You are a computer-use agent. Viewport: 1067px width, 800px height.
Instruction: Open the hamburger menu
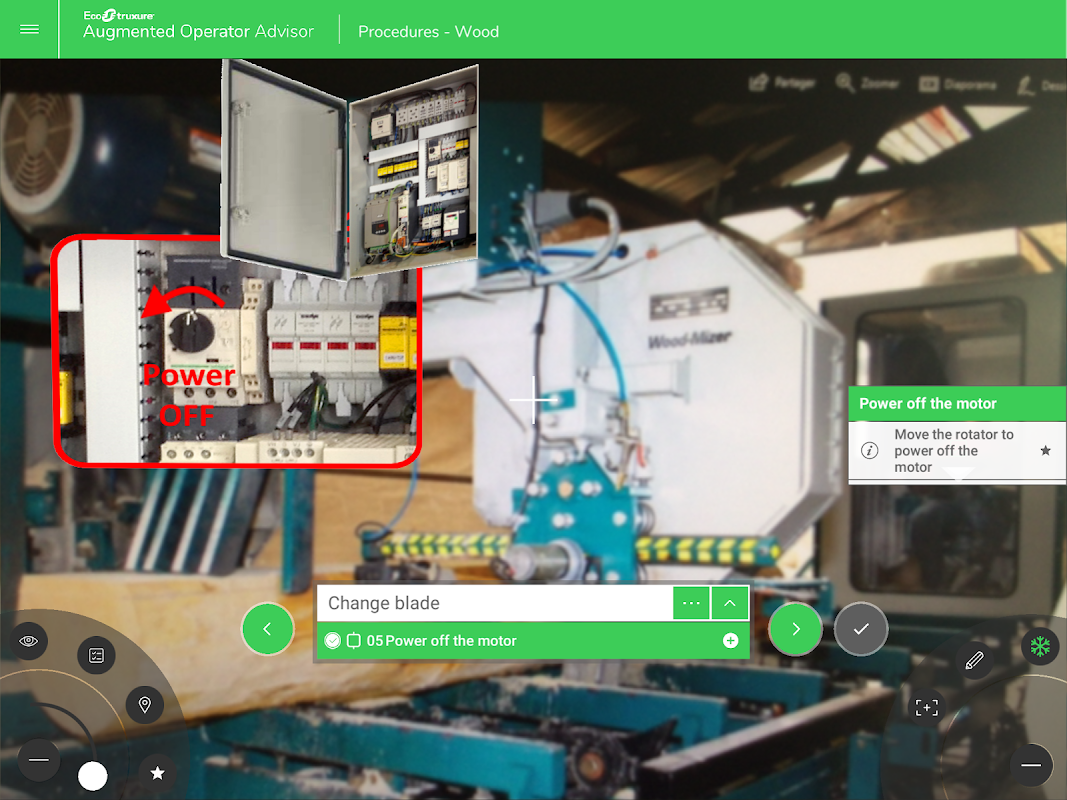click(x=29, y=29)
